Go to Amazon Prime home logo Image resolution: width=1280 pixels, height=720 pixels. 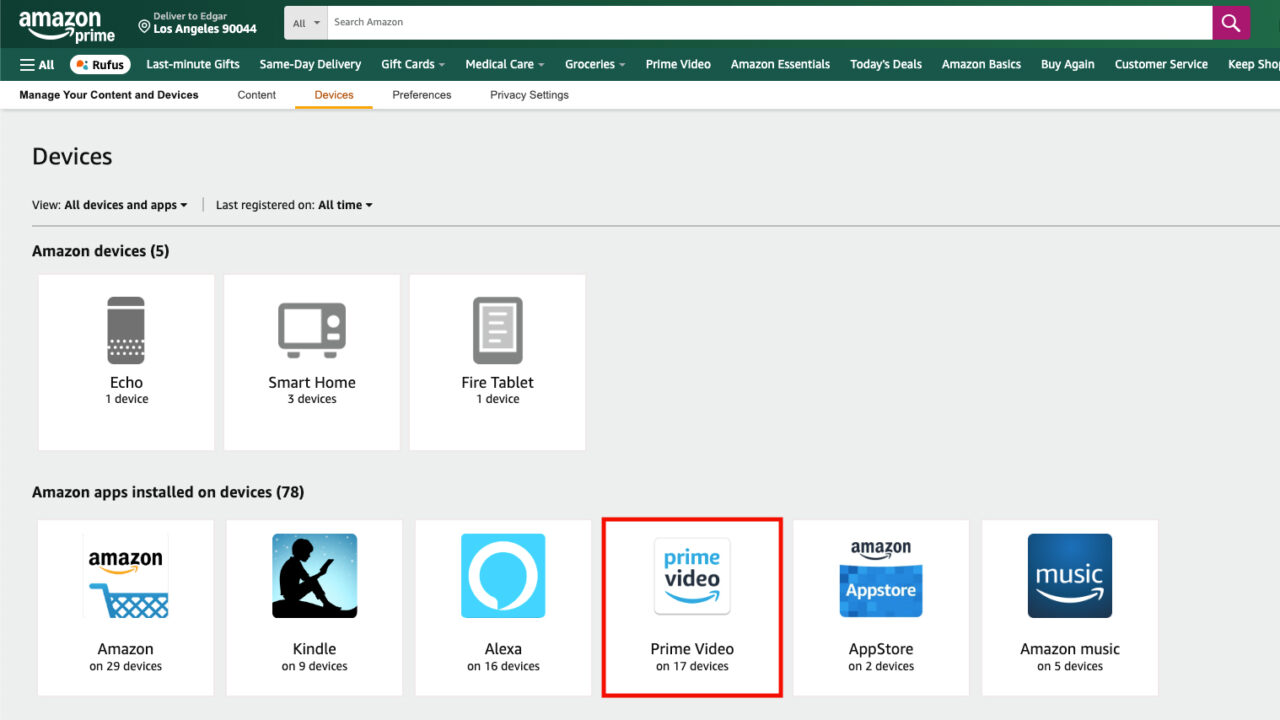coord(66,26)
